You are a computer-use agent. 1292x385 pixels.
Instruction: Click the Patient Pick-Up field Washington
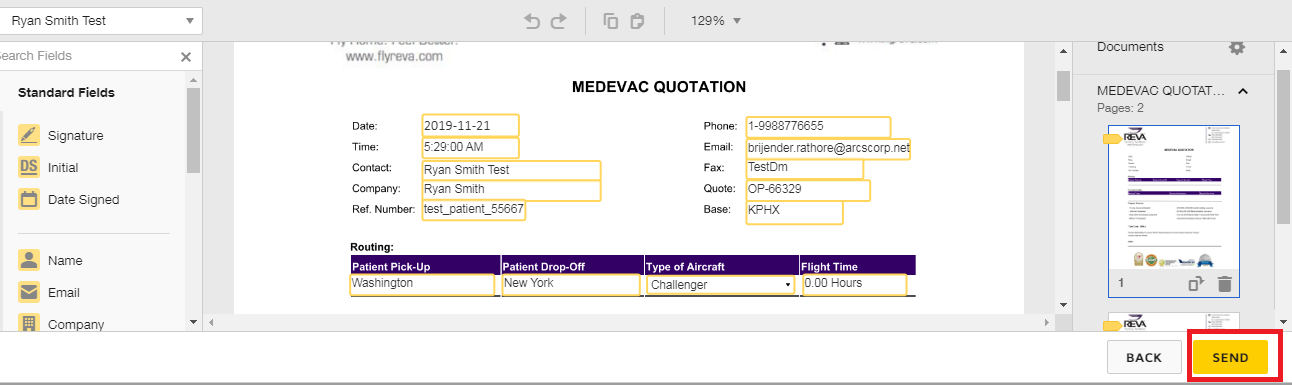point(422,284)
